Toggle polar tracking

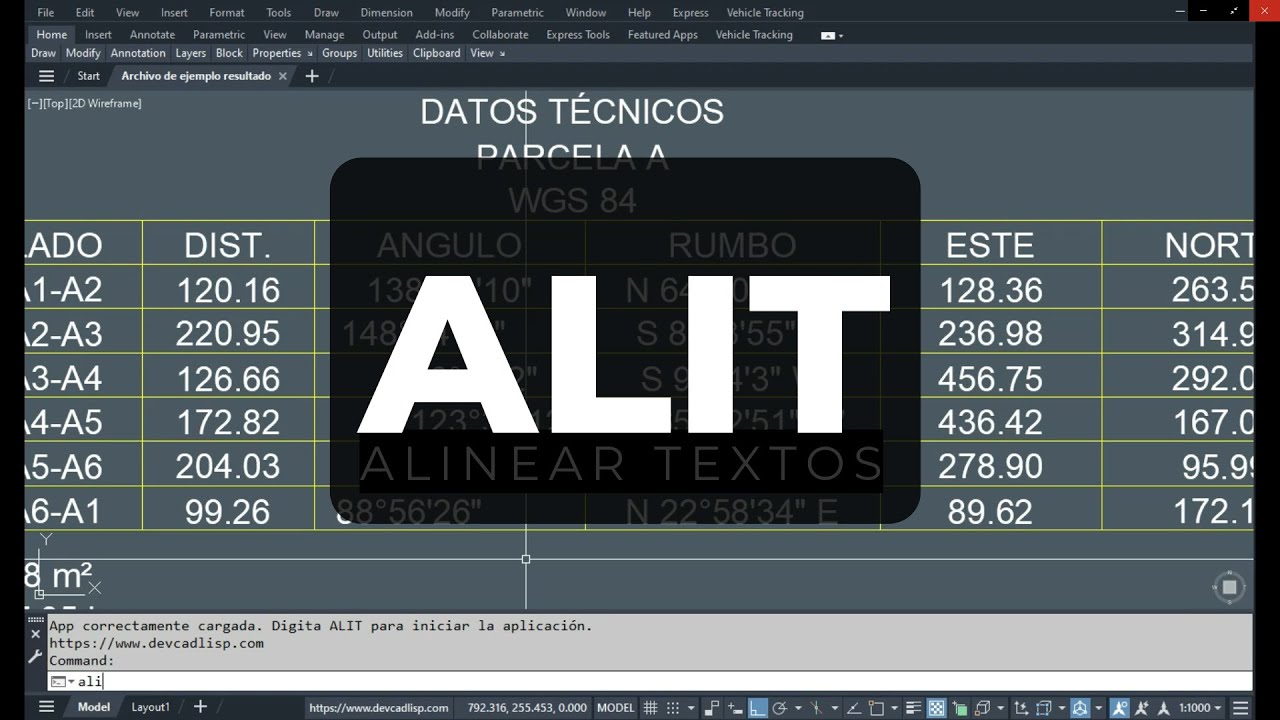[x=780, y=708]
